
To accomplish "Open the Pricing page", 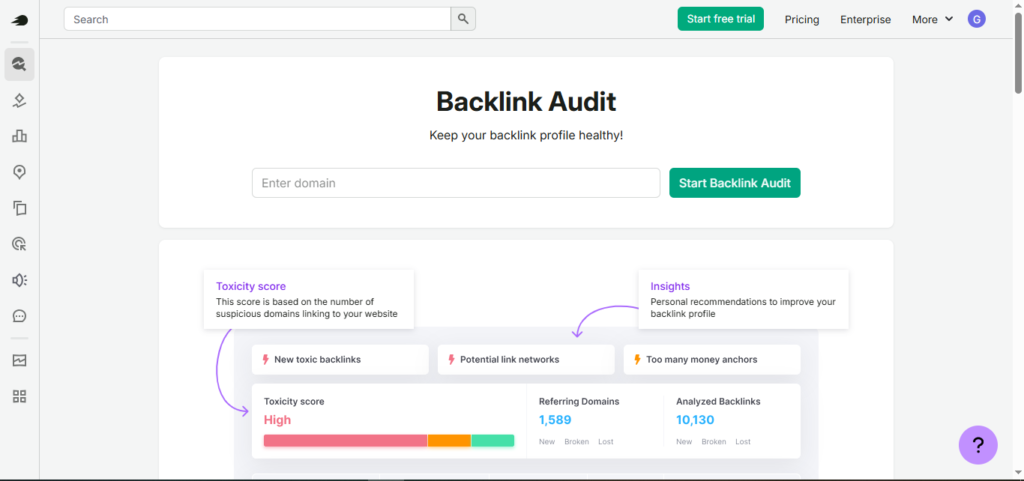I will 802,20.
